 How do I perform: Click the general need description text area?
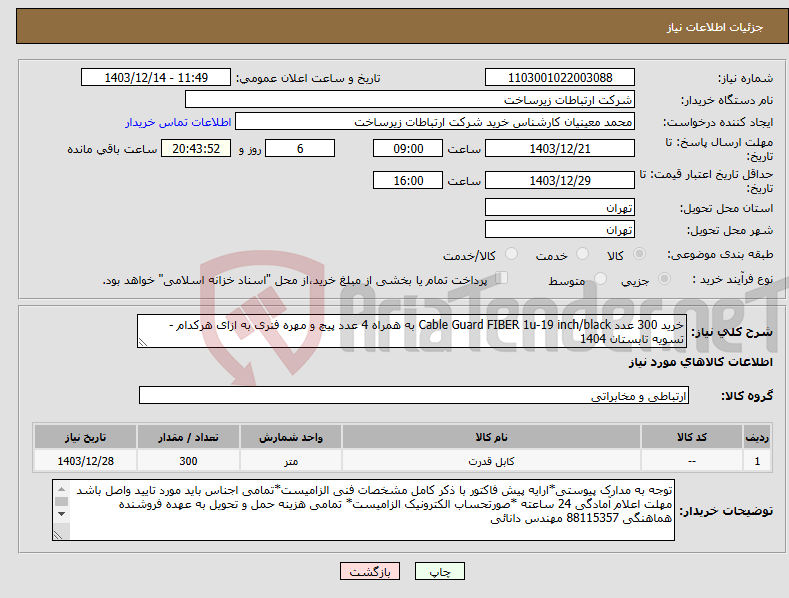[412, 331]
